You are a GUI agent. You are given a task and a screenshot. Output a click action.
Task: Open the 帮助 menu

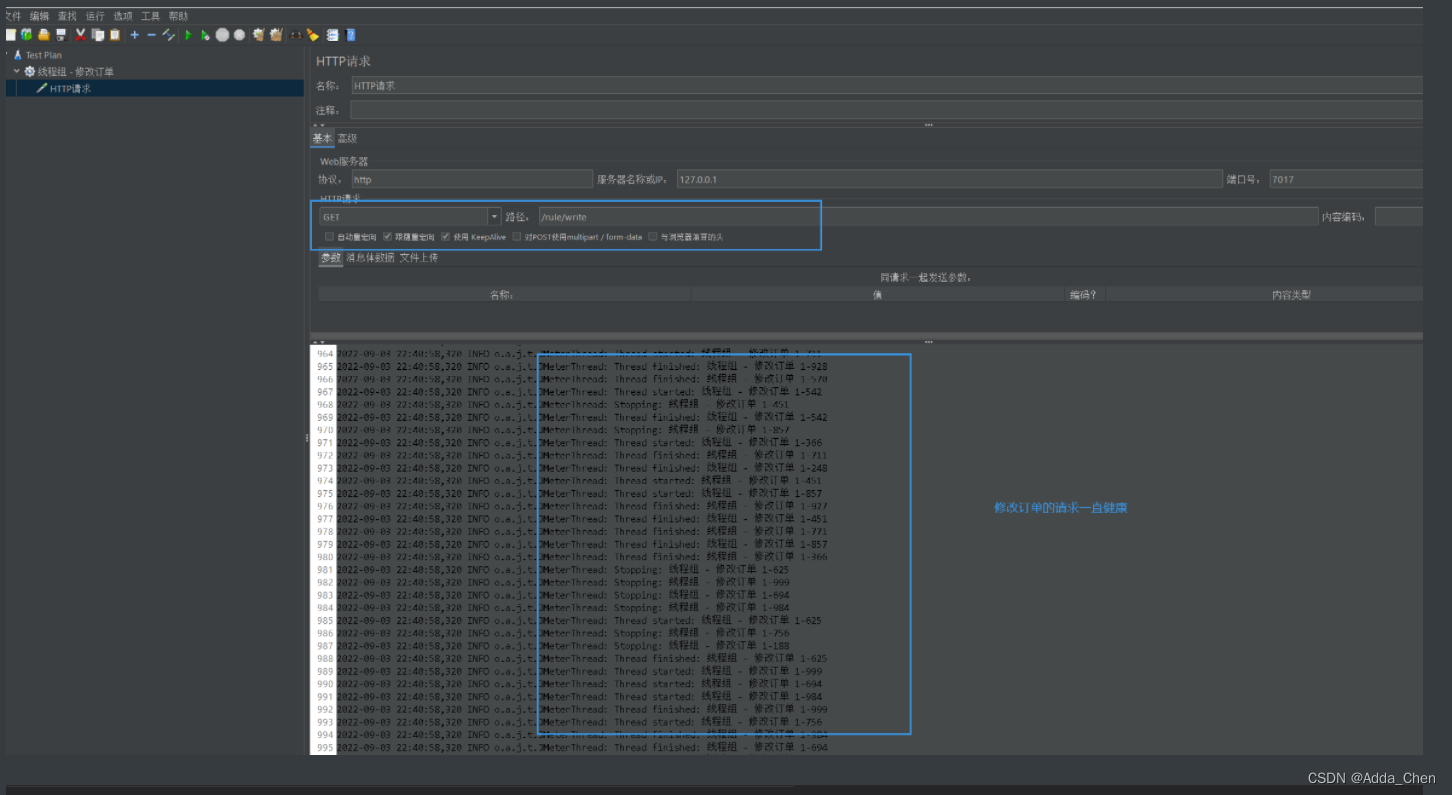[178, 16]
